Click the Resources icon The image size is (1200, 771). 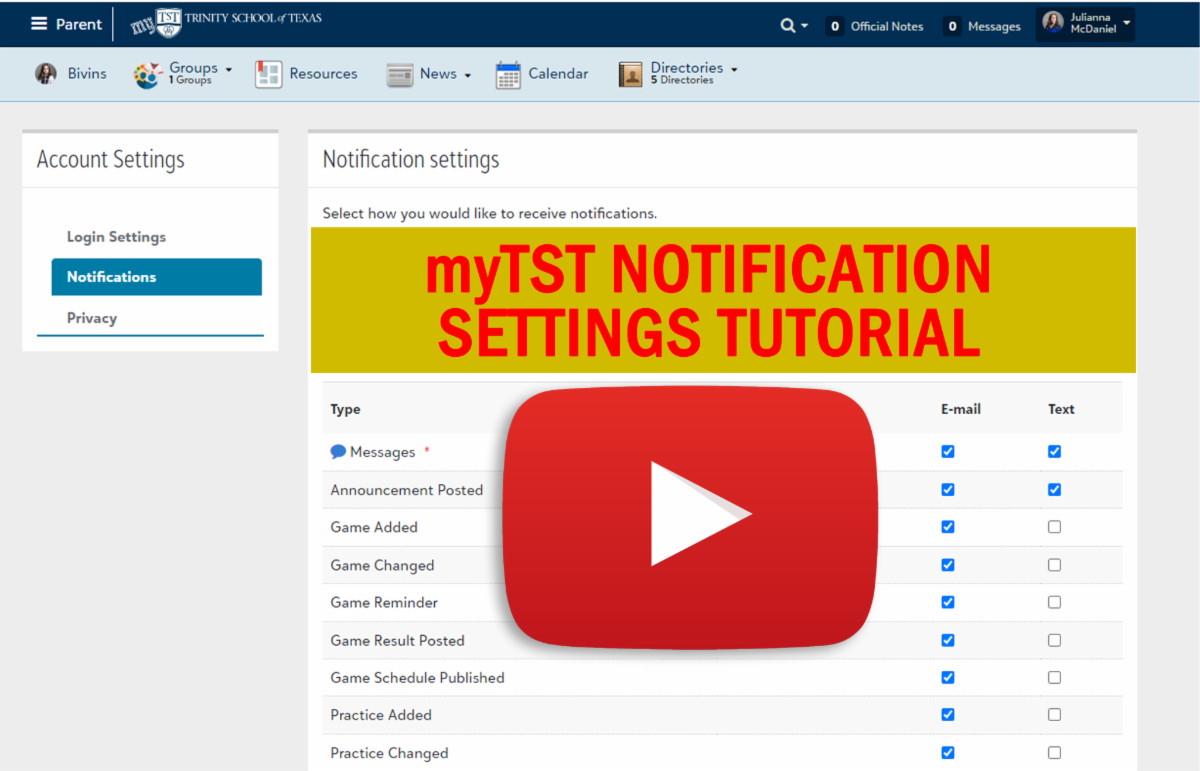(x=269, y=74)
